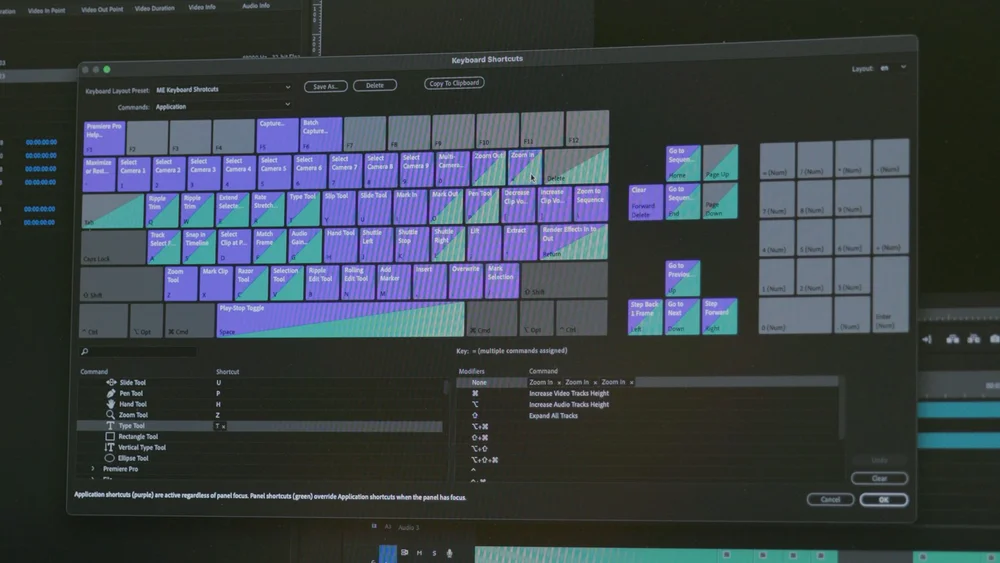Viewport: 1000px width, 563px height.
Task: Select the Ripple Edit Tool B key
Action: 322,282
